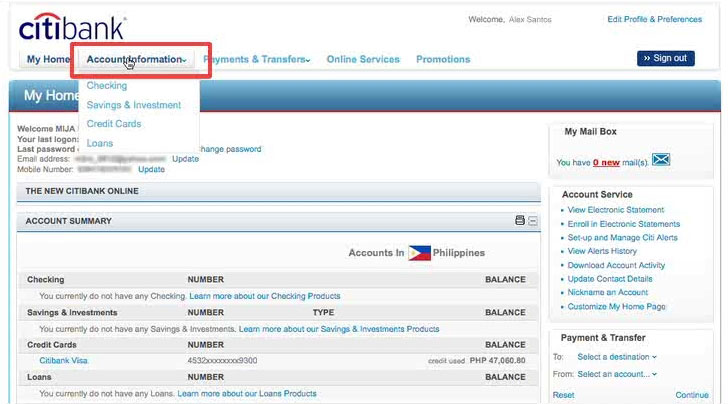Click the card number 4532xxxxxxxx9300
The width and height of the screenshot is (728, 404).
(x=222, y=361)
